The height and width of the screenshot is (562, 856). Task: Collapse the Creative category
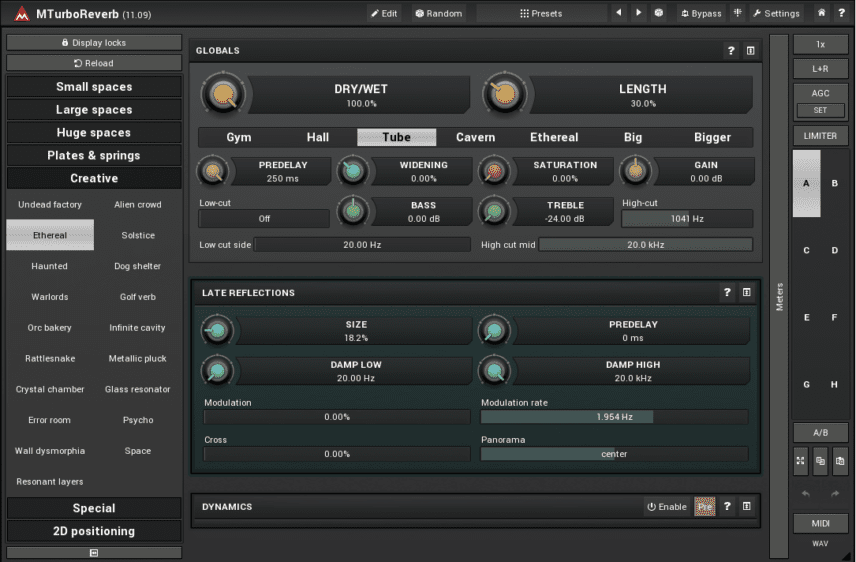[94, 179]
